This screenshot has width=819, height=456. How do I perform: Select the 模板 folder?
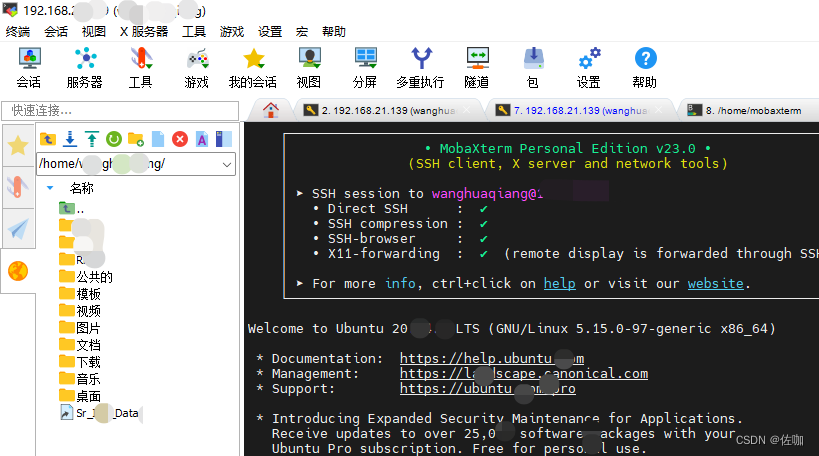click(80, 294)
